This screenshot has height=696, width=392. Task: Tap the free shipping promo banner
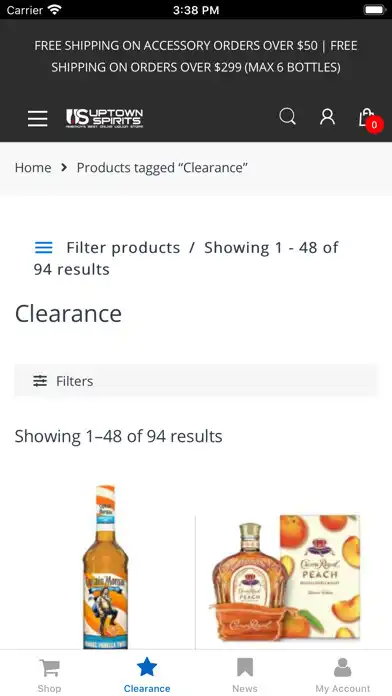click(x=196, y=56)
